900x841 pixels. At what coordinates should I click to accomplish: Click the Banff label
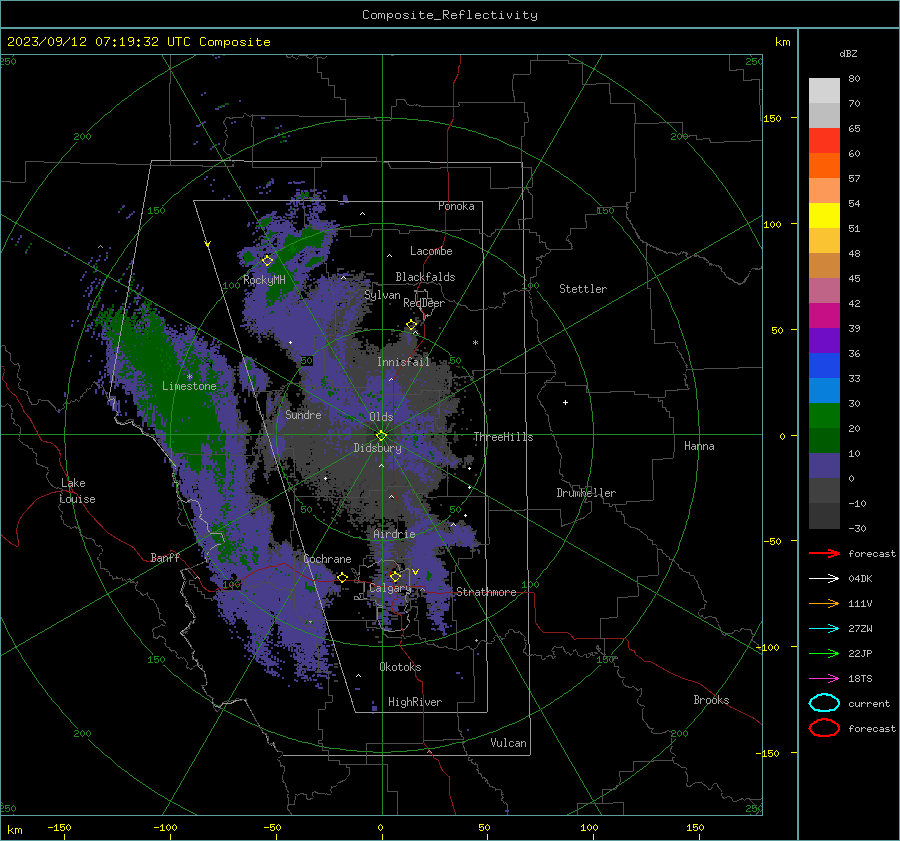pos(165,557)
